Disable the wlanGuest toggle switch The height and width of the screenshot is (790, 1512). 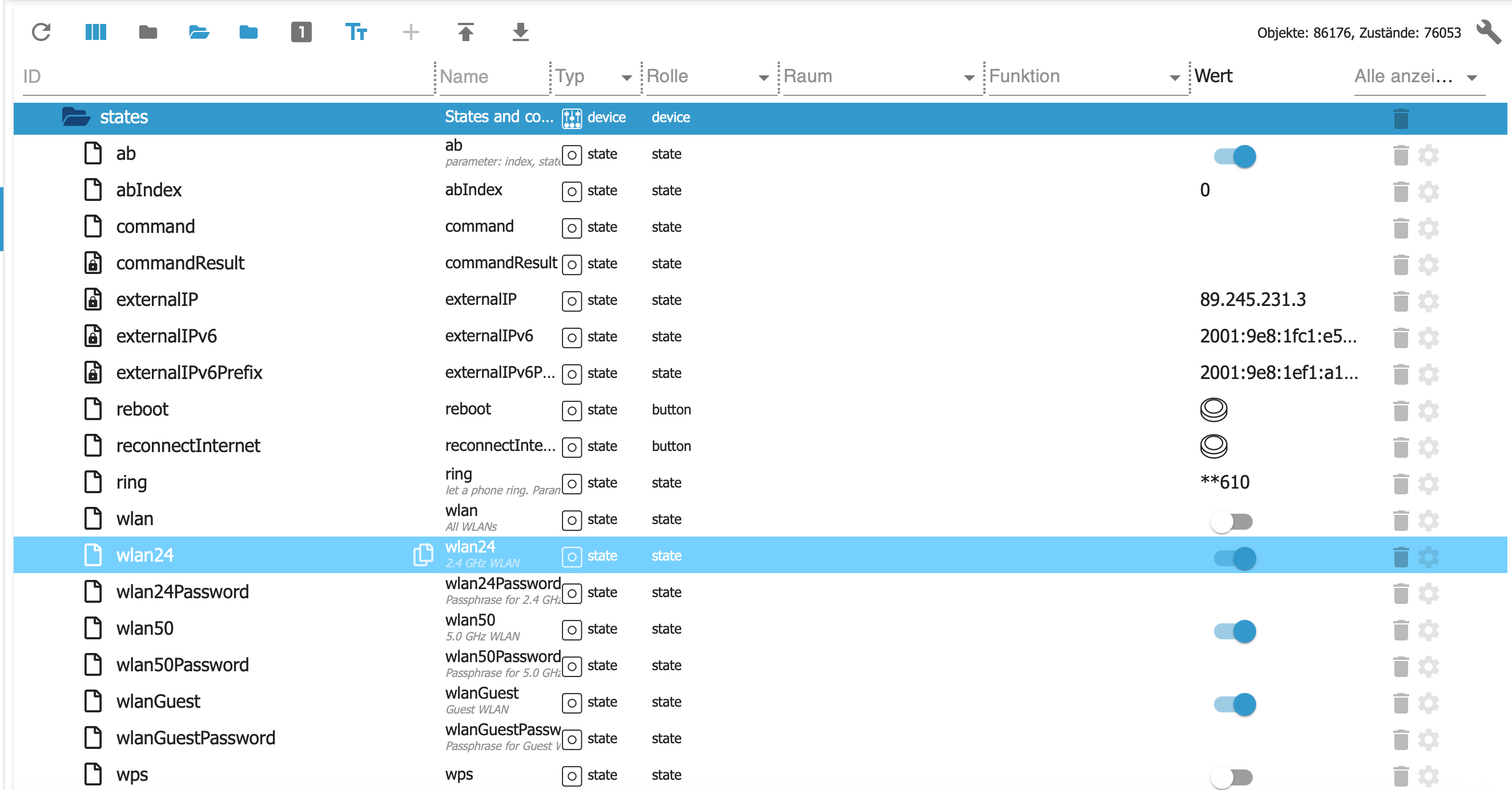click(x=1234, y=704)
